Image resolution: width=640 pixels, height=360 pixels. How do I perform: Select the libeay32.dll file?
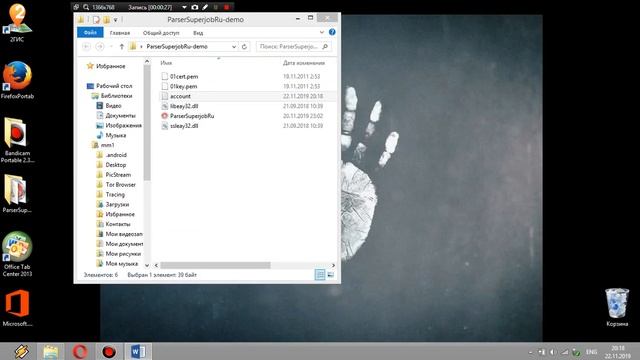[x=184, y=106]
